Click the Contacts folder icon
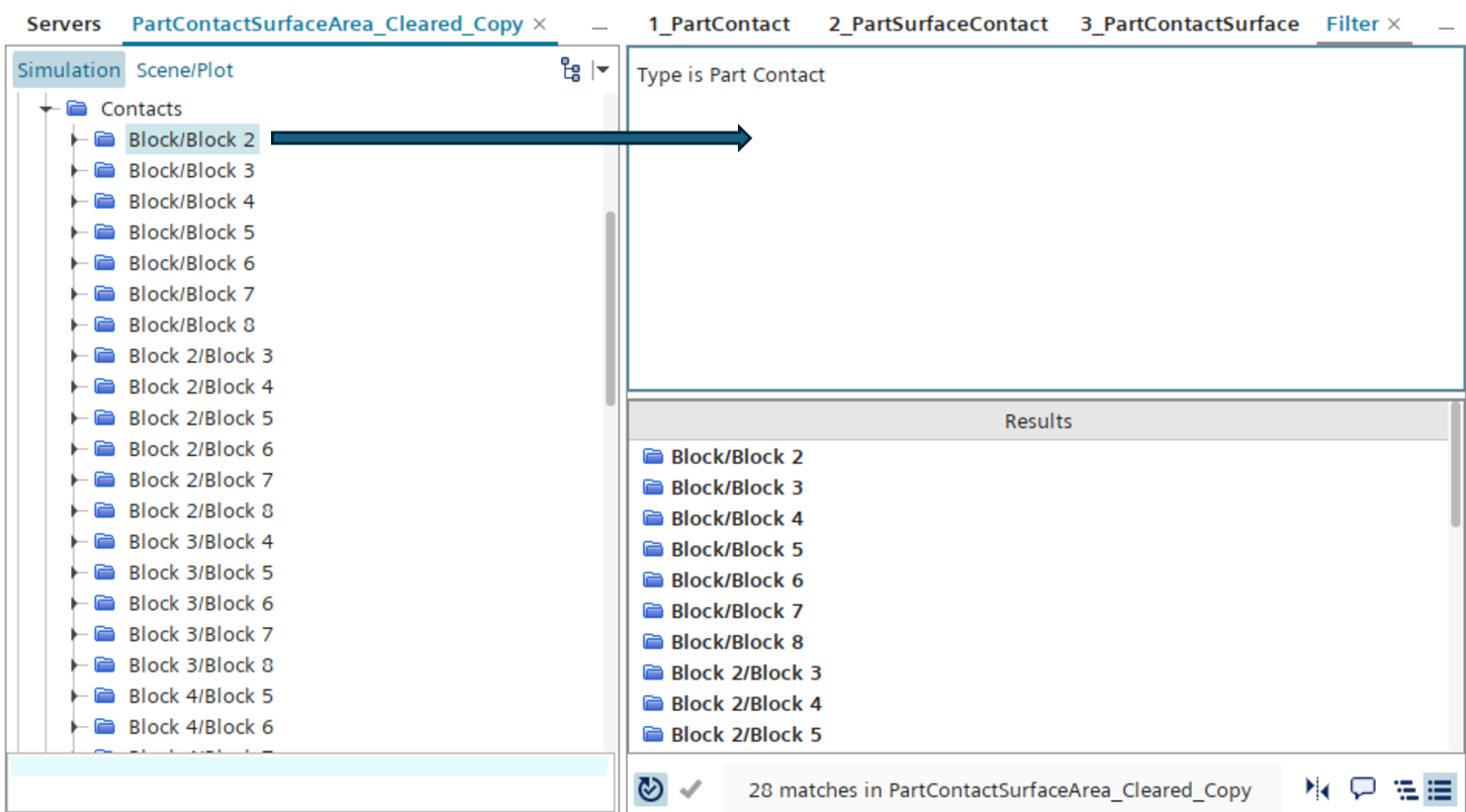This screenshot has height=812, width=1466. 77,108
